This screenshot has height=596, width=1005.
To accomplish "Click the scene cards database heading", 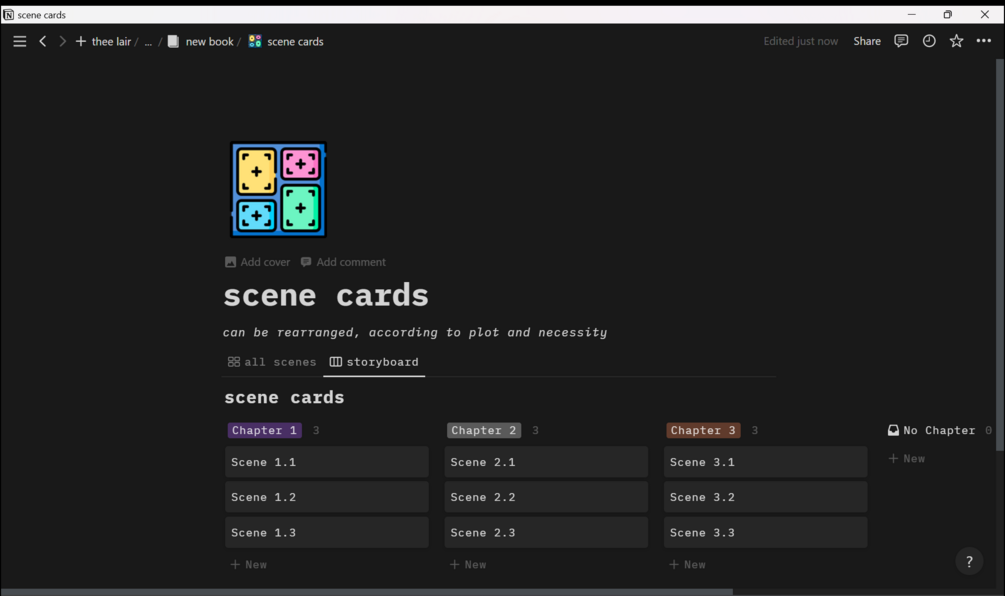I will click(284, 397).
